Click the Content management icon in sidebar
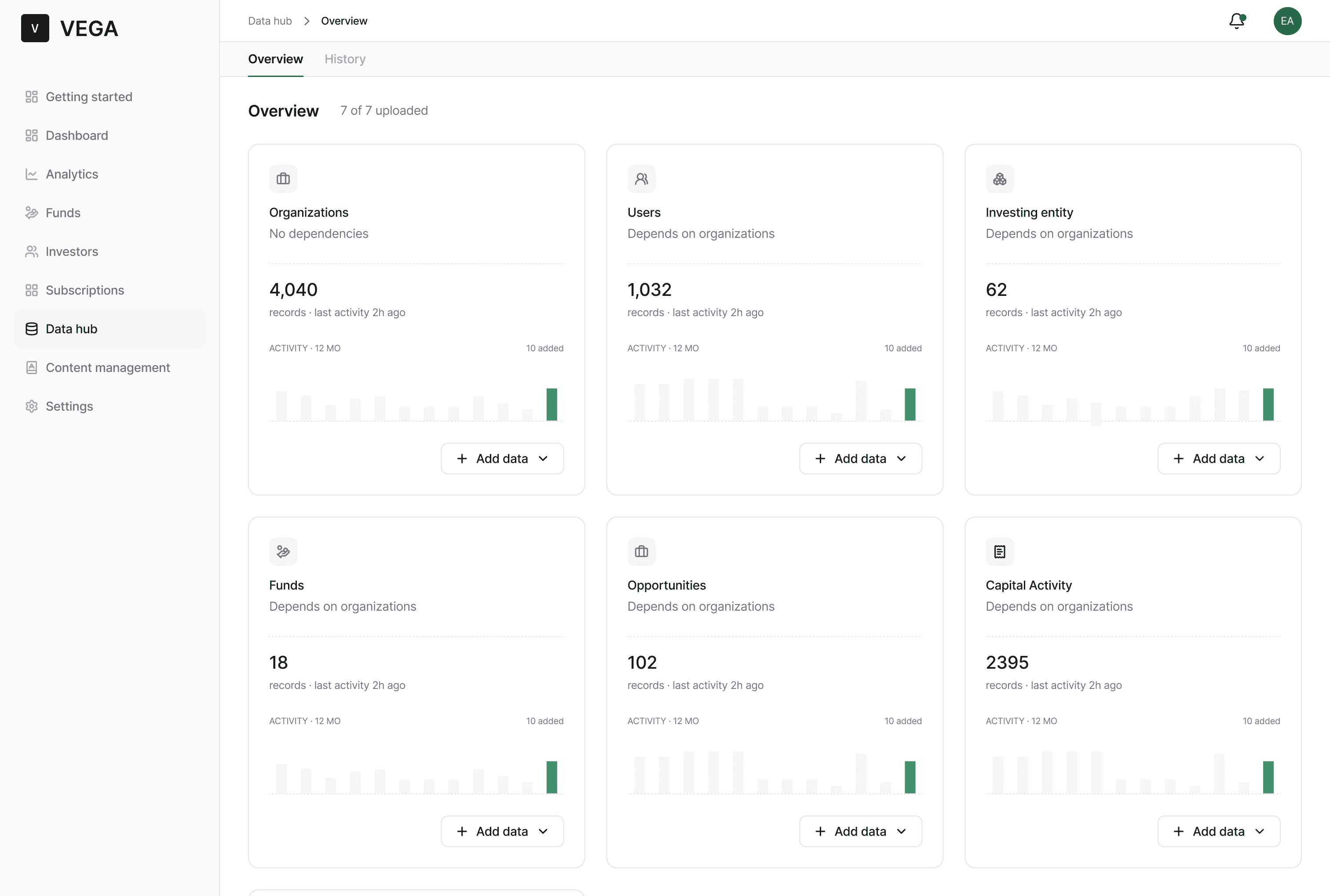1330x896 pixels. pyautogui.click(x=31, y=368)
